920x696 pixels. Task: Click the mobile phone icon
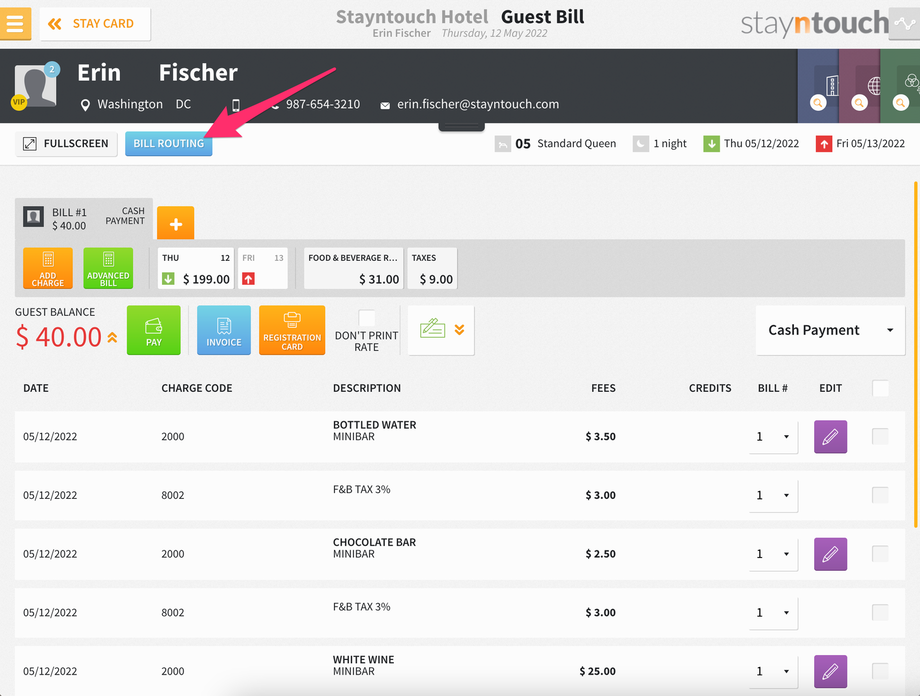[236, 105]
